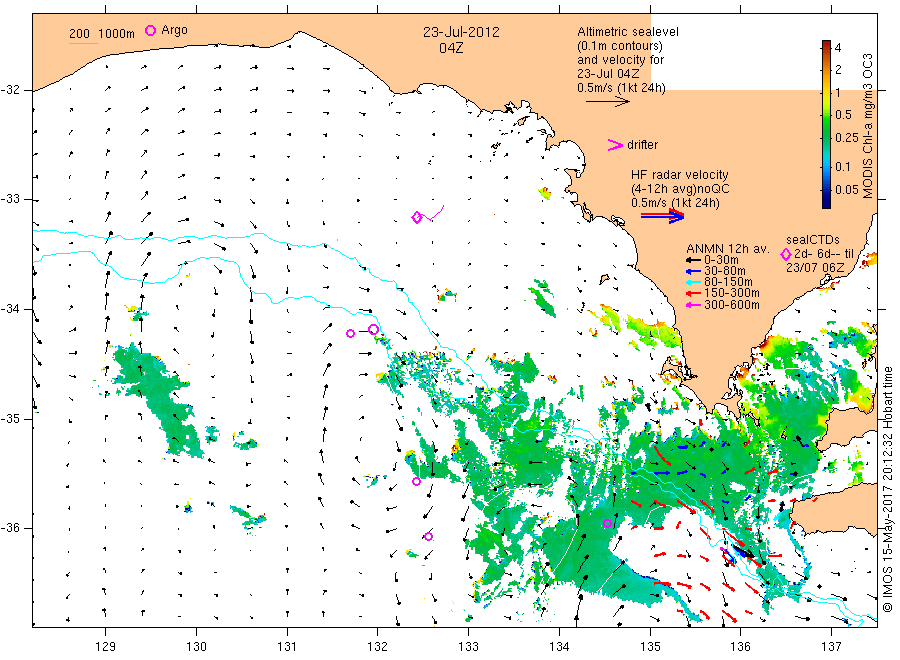The width and height of the screenshot is (900, 660).
Task: Click the '(0.1m contours)' legend line
Action: [620, 46]
